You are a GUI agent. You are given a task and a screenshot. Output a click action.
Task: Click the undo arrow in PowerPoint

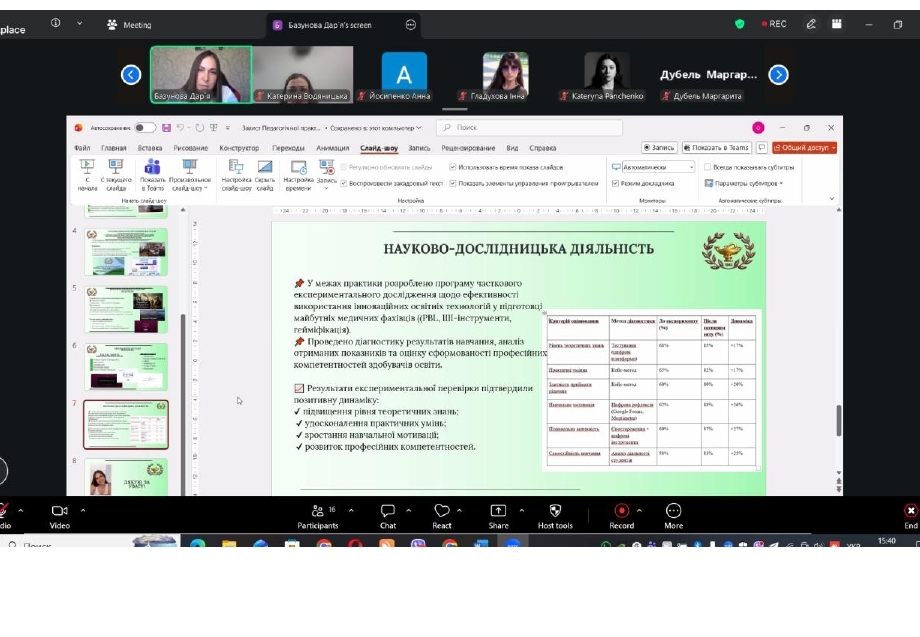(x=181, y=127)
